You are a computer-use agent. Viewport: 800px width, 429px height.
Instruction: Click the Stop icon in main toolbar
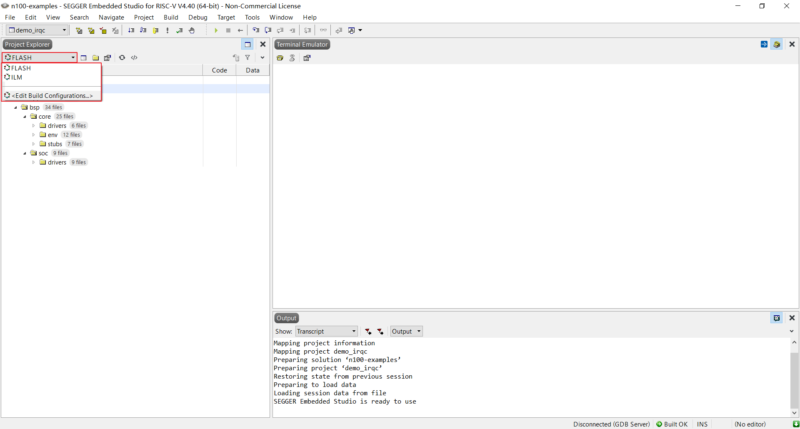click(x=228, y=31)
